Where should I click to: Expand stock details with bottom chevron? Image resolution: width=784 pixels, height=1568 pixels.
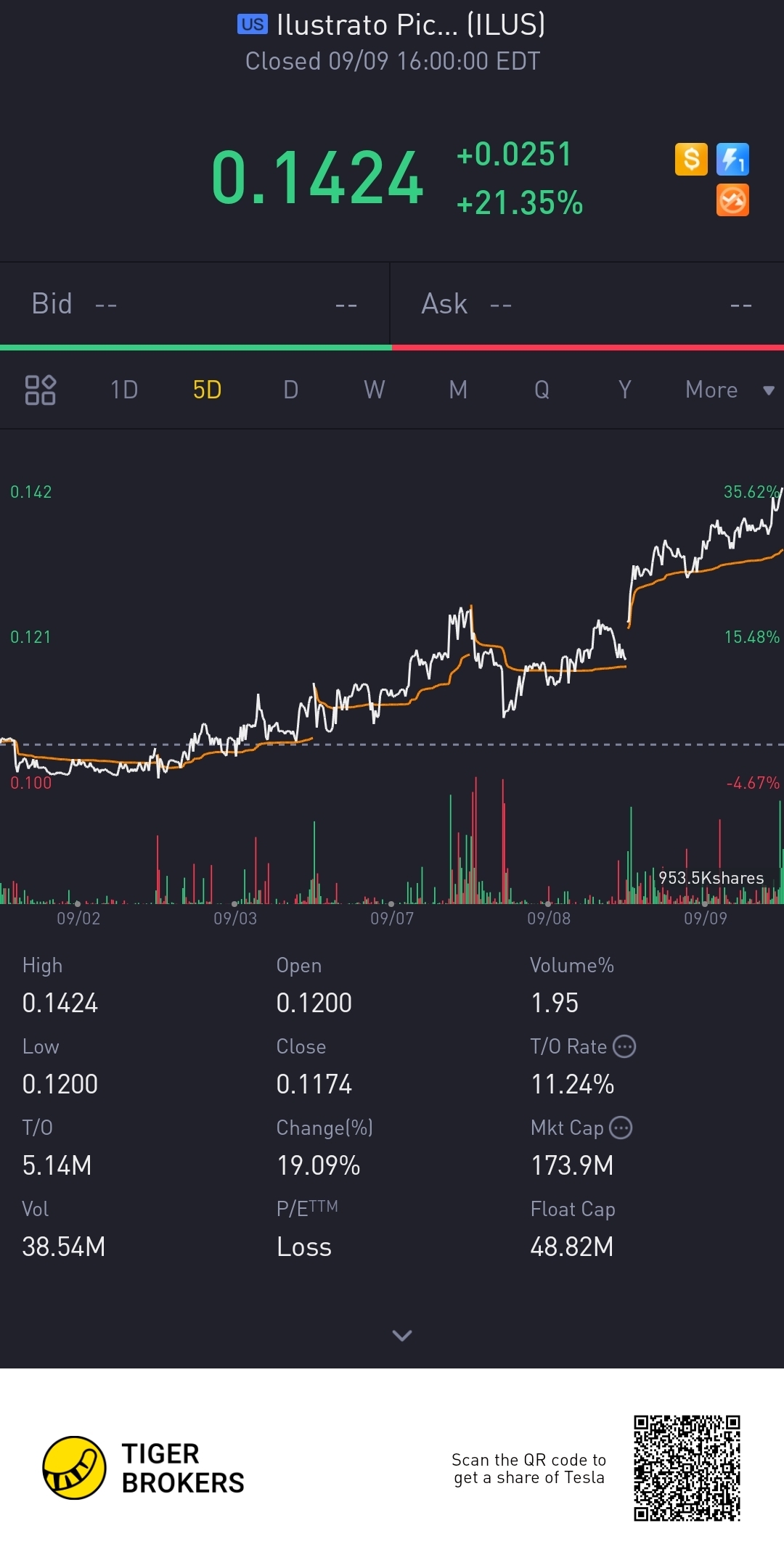point(402,1335)
